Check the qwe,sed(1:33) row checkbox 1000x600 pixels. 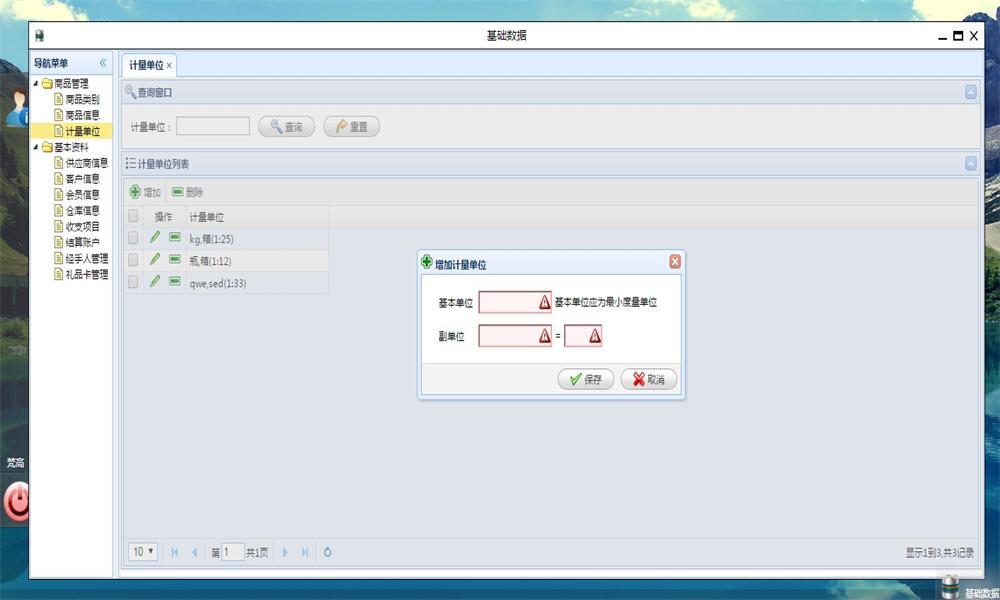[133, 282]
